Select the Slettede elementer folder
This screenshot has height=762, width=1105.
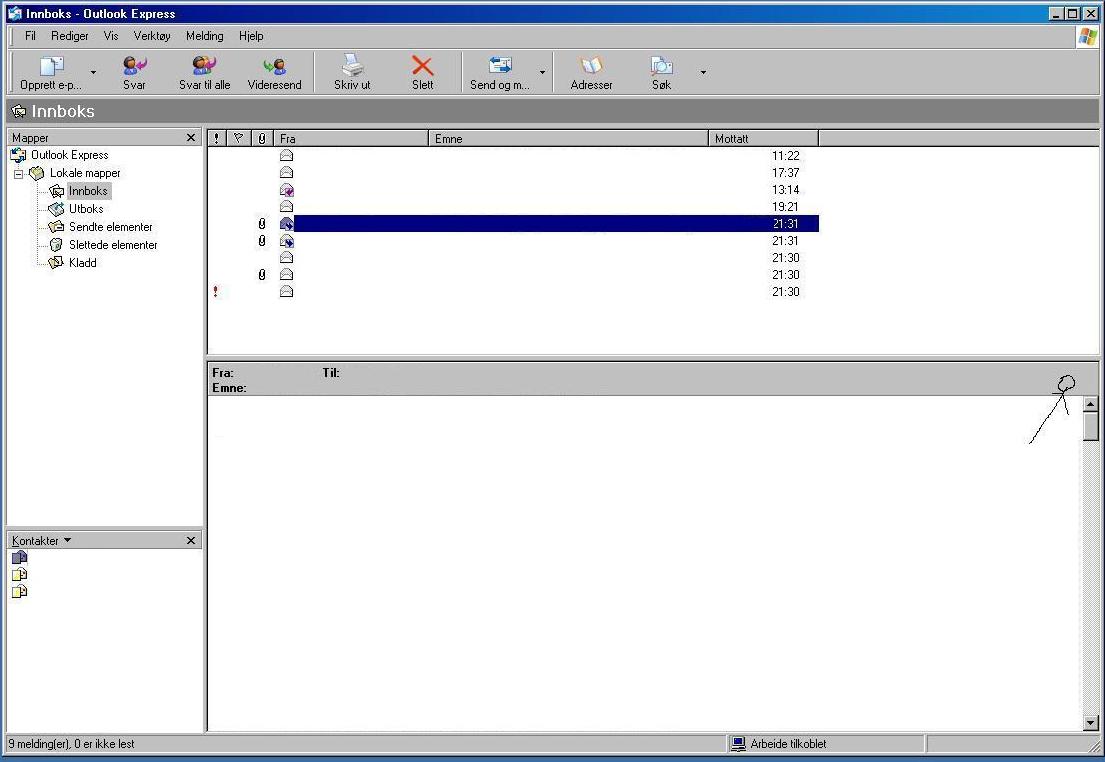(113, 245)
